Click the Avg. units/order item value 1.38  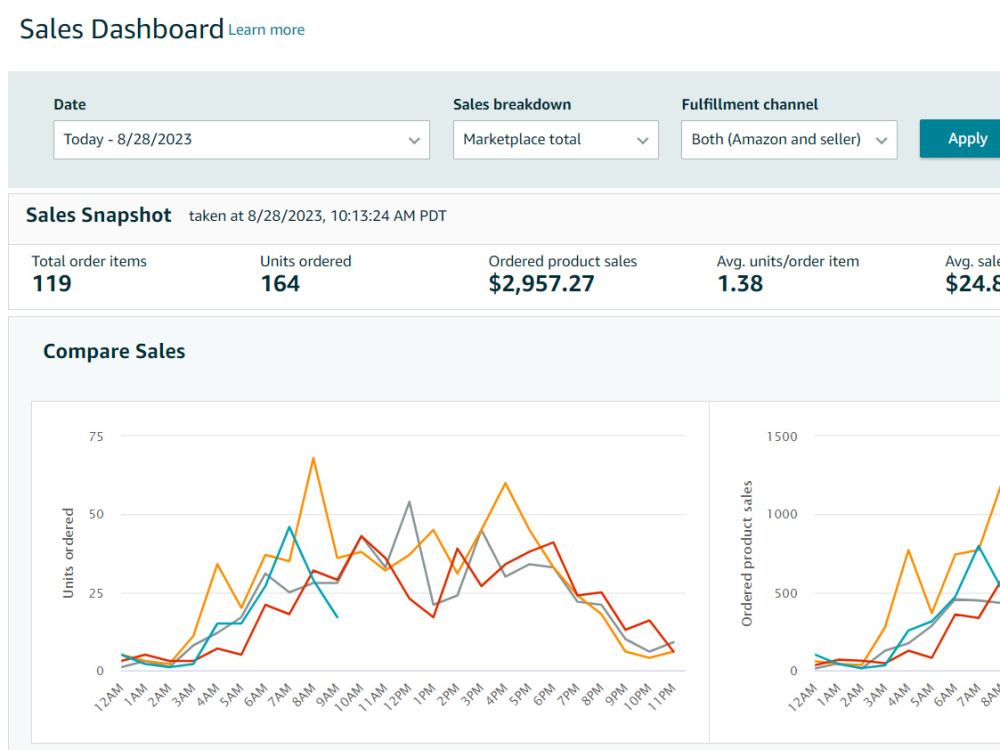pos(740,283)
